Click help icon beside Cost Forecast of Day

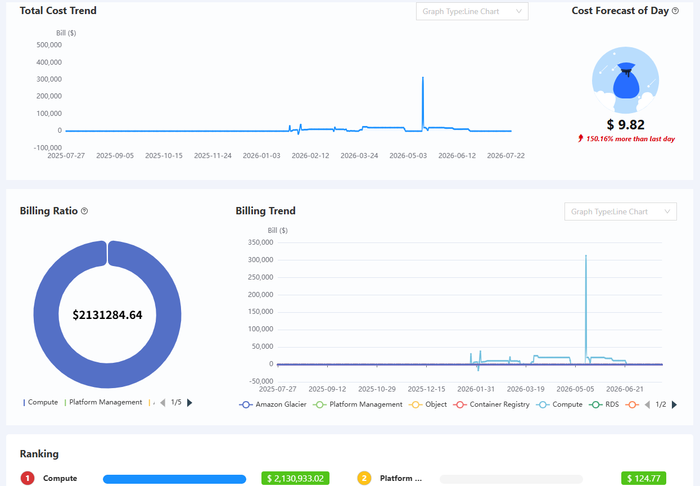675,11
